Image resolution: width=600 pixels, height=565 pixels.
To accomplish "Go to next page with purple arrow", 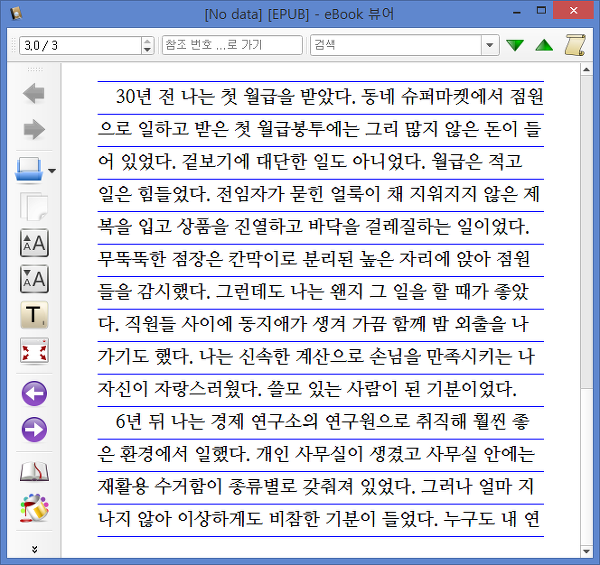I will pyautogui.click(x=34, y=430).
